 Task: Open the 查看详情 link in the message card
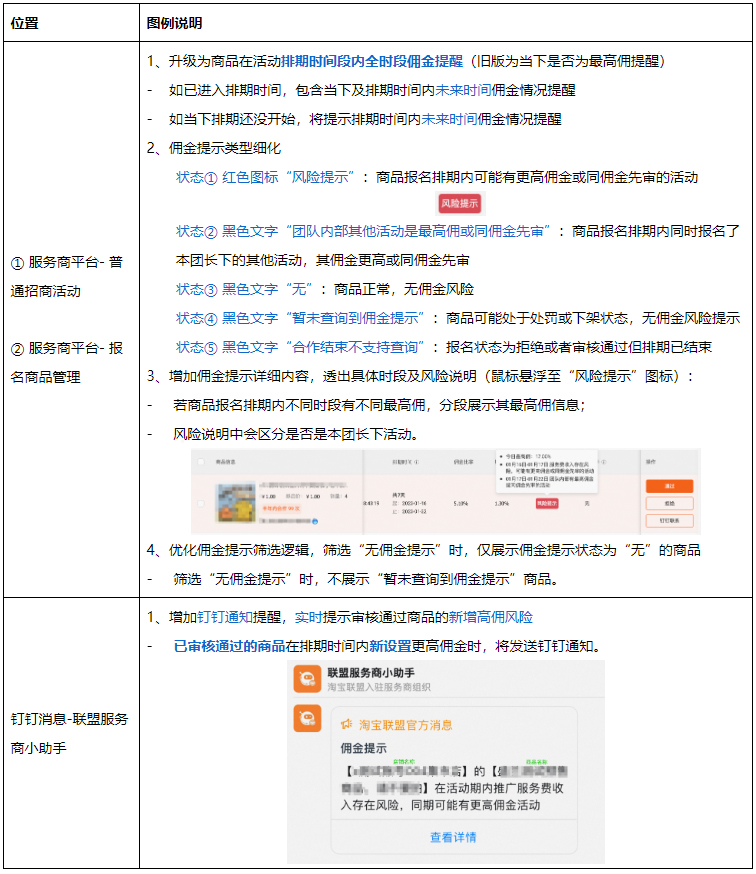453,837
